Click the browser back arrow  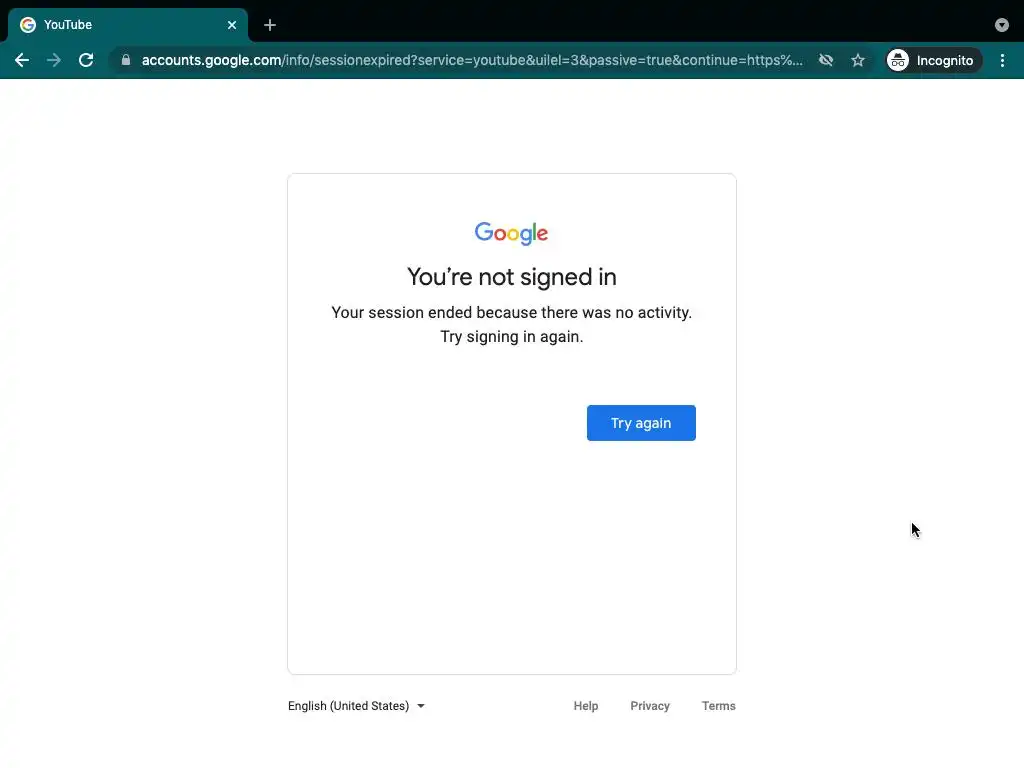coord(22,60)
